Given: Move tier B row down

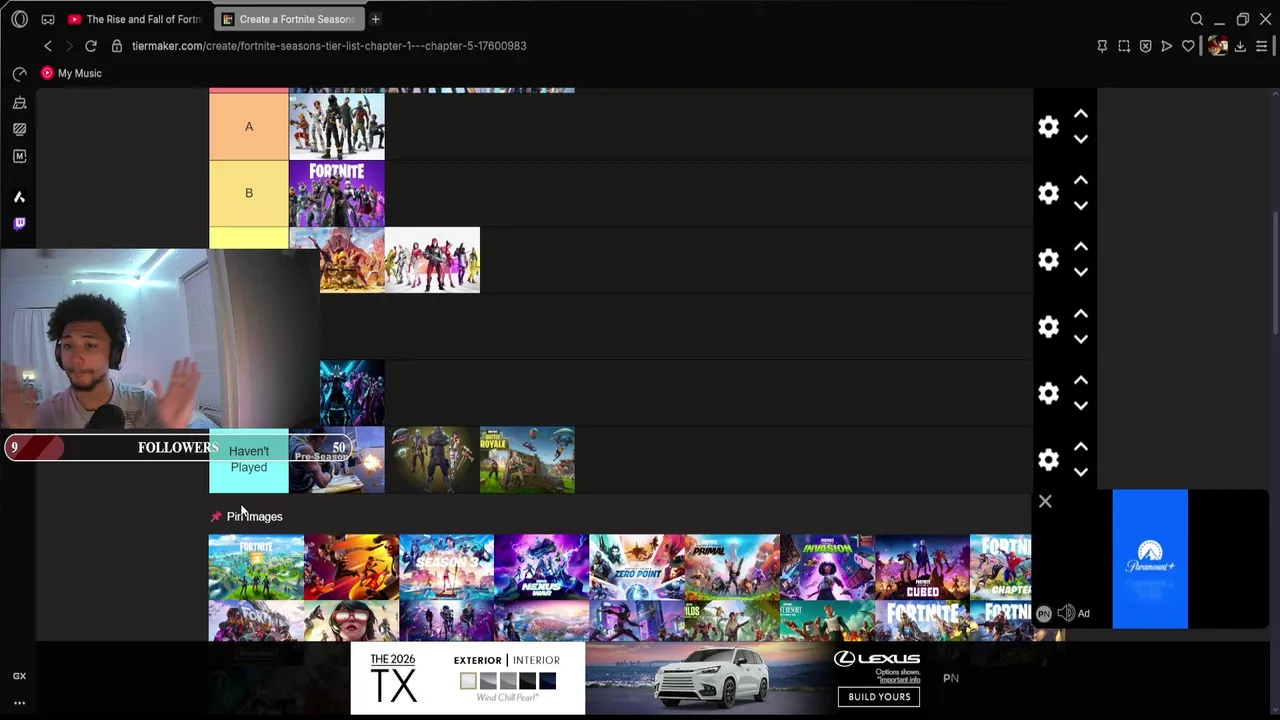Looking at the screenshot, I should coord(1081,206).
